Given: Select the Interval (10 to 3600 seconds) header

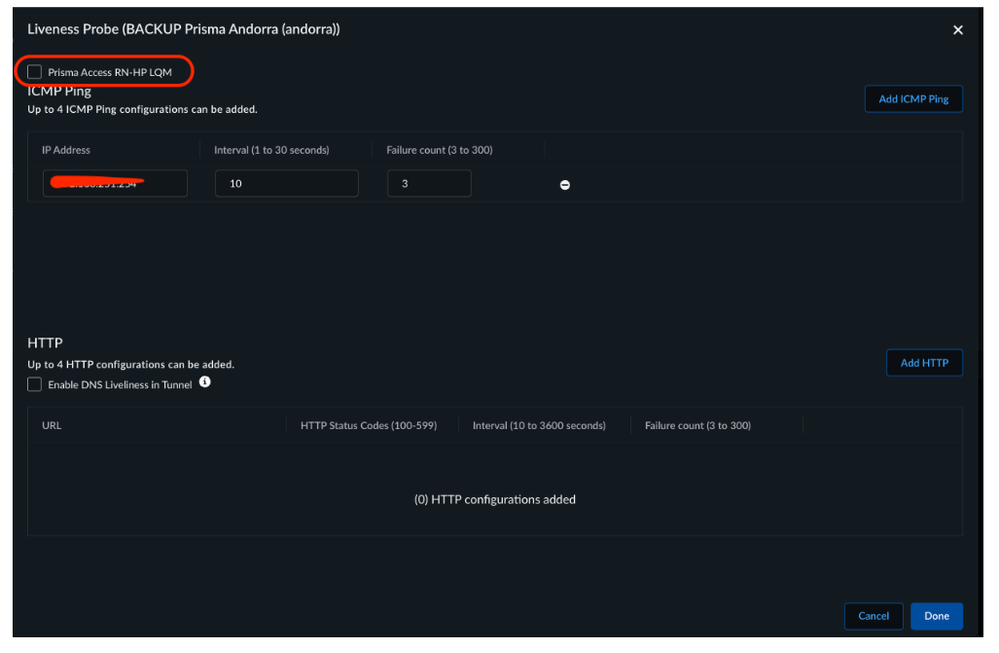Looking at the screenshot, I should pyautogui.click(x=539, y=426).
